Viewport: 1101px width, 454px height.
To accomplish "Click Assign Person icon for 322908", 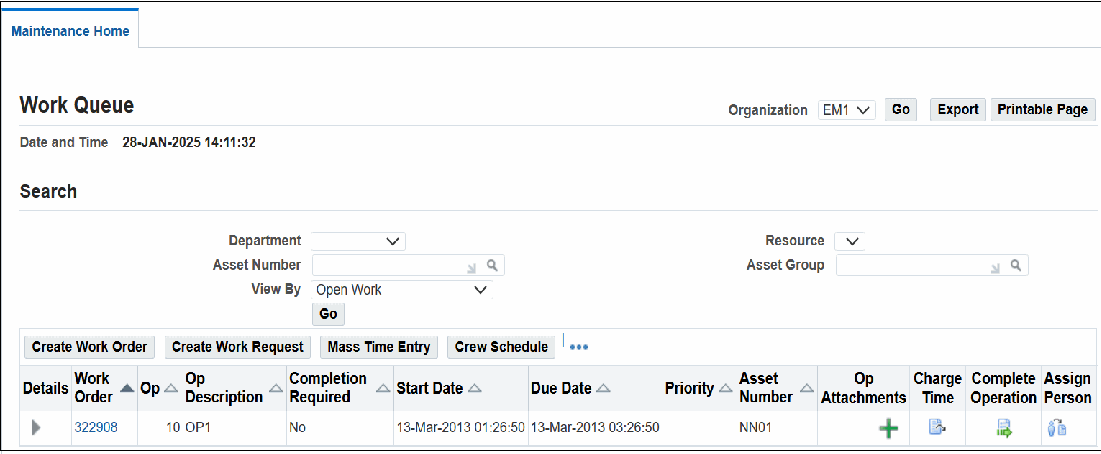I will click(1057, 428).
